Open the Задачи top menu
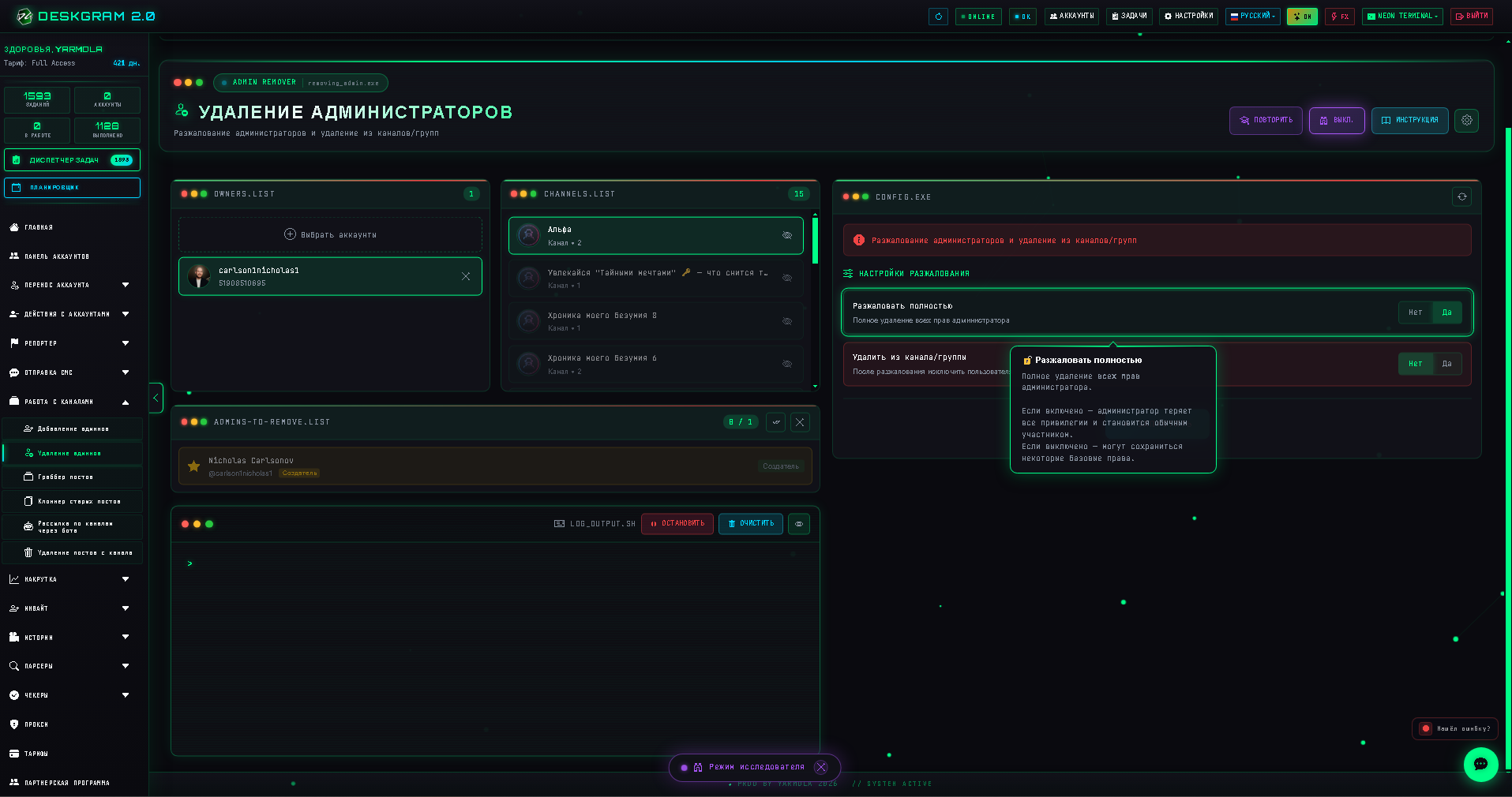This screenshot has height=797, width=1512. coord(1129,16)
